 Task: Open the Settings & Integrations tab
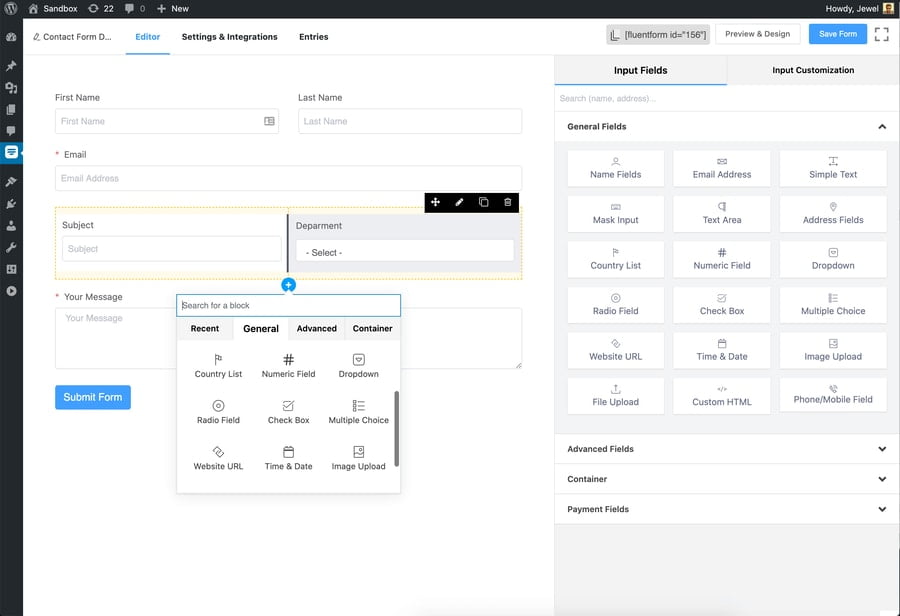[x=229, y=37]
